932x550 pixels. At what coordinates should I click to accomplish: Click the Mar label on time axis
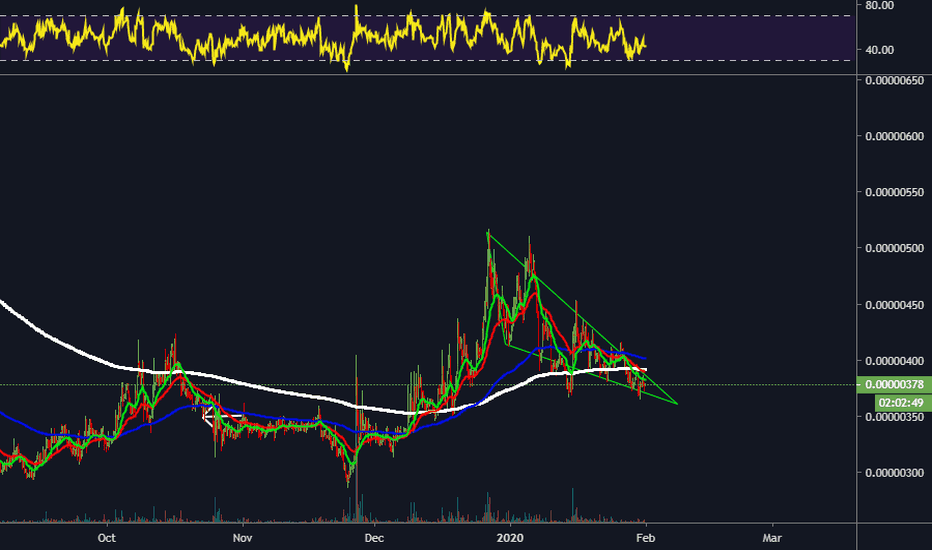pos(772,538)
